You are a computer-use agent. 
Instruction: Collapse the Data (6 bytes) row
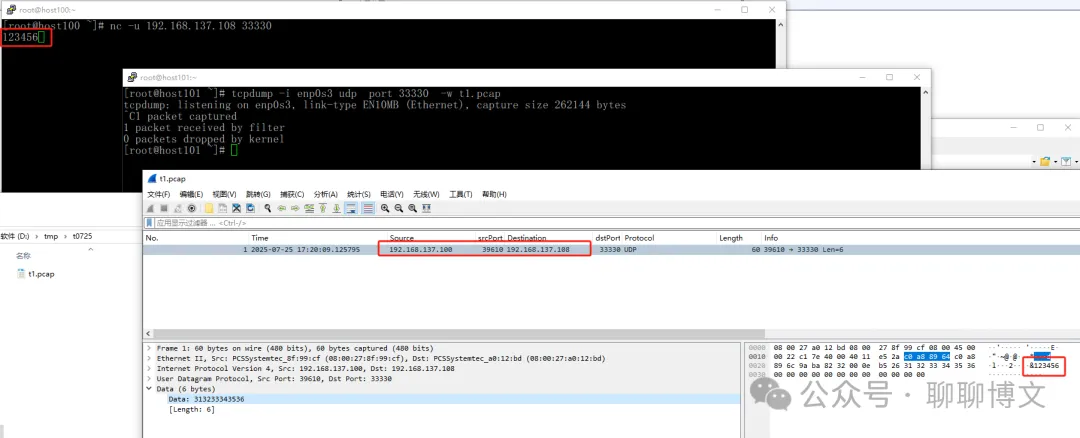tap(149, 388)
